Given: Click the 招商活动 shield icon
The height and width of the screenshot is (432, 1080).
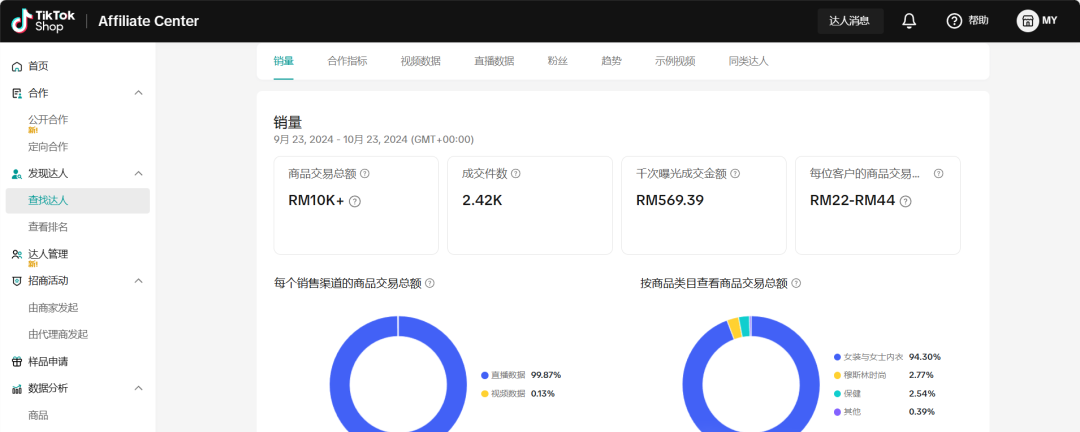Looking at the screenshot, I should (17, 281).
